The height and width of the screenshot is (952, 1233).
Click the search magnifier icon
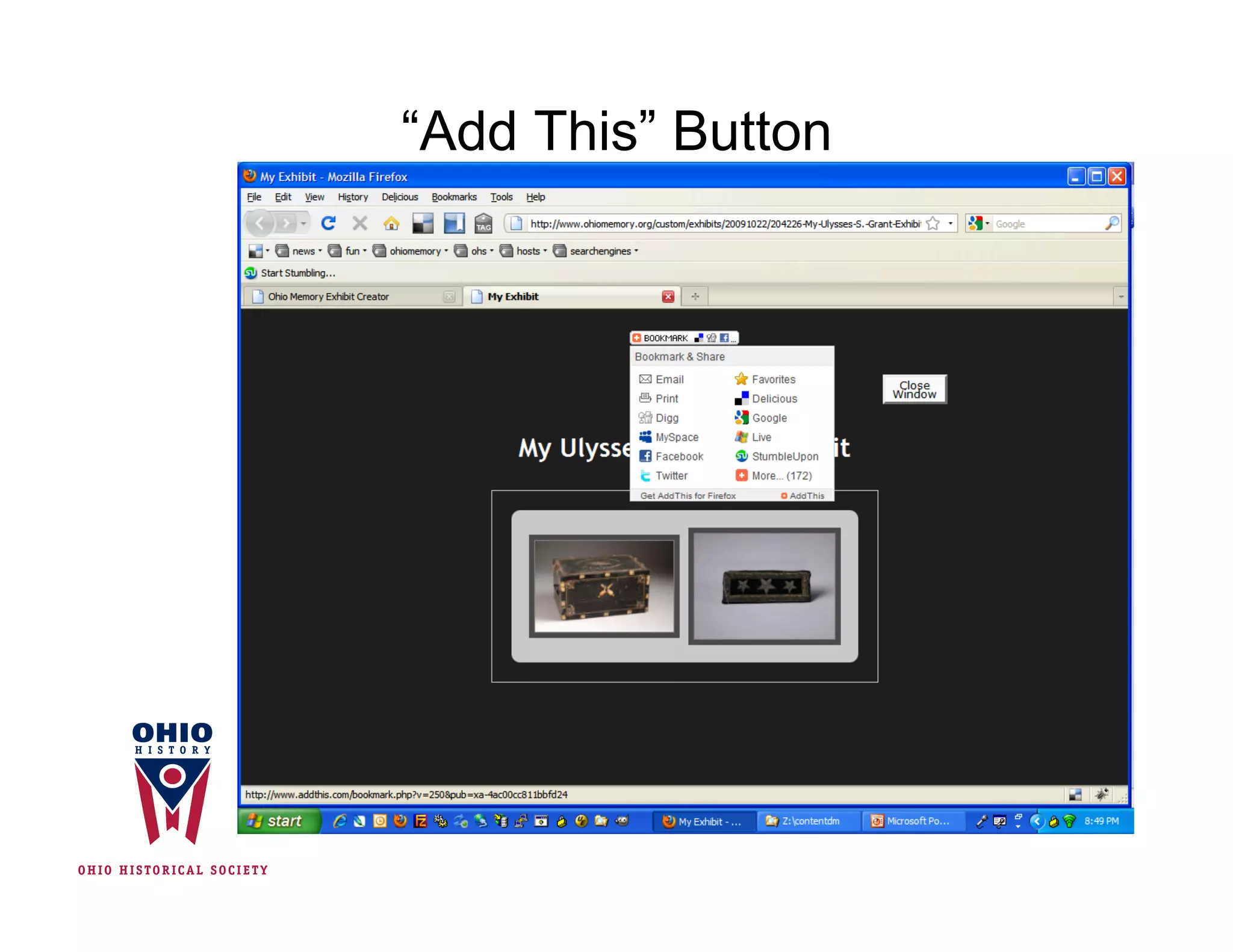tap(1111, 223)
